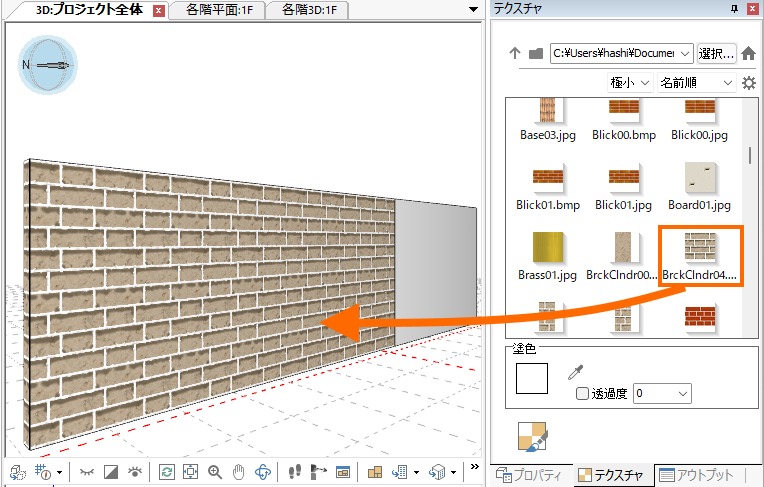Open the view window settings icon

(x=343, y=472)
